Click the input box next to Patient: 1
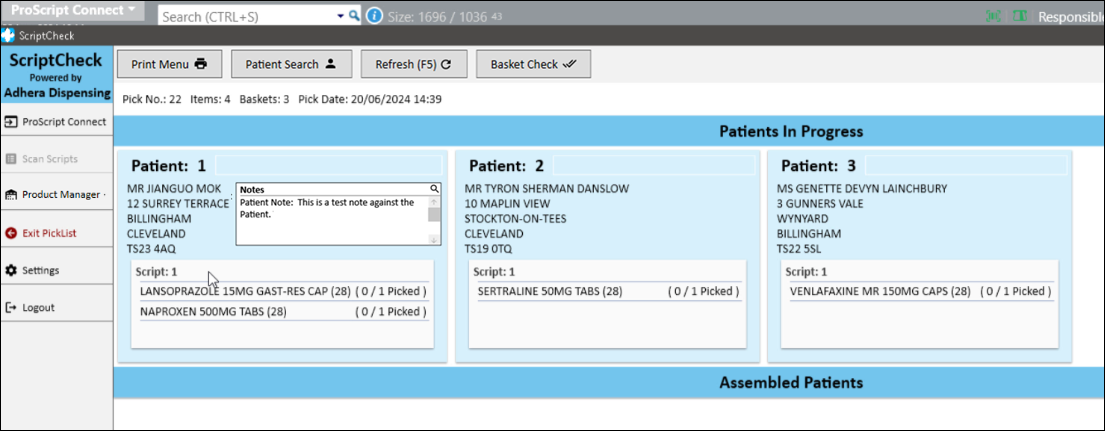This screenshot has width=1105, height=431. (x=328, y=165)
